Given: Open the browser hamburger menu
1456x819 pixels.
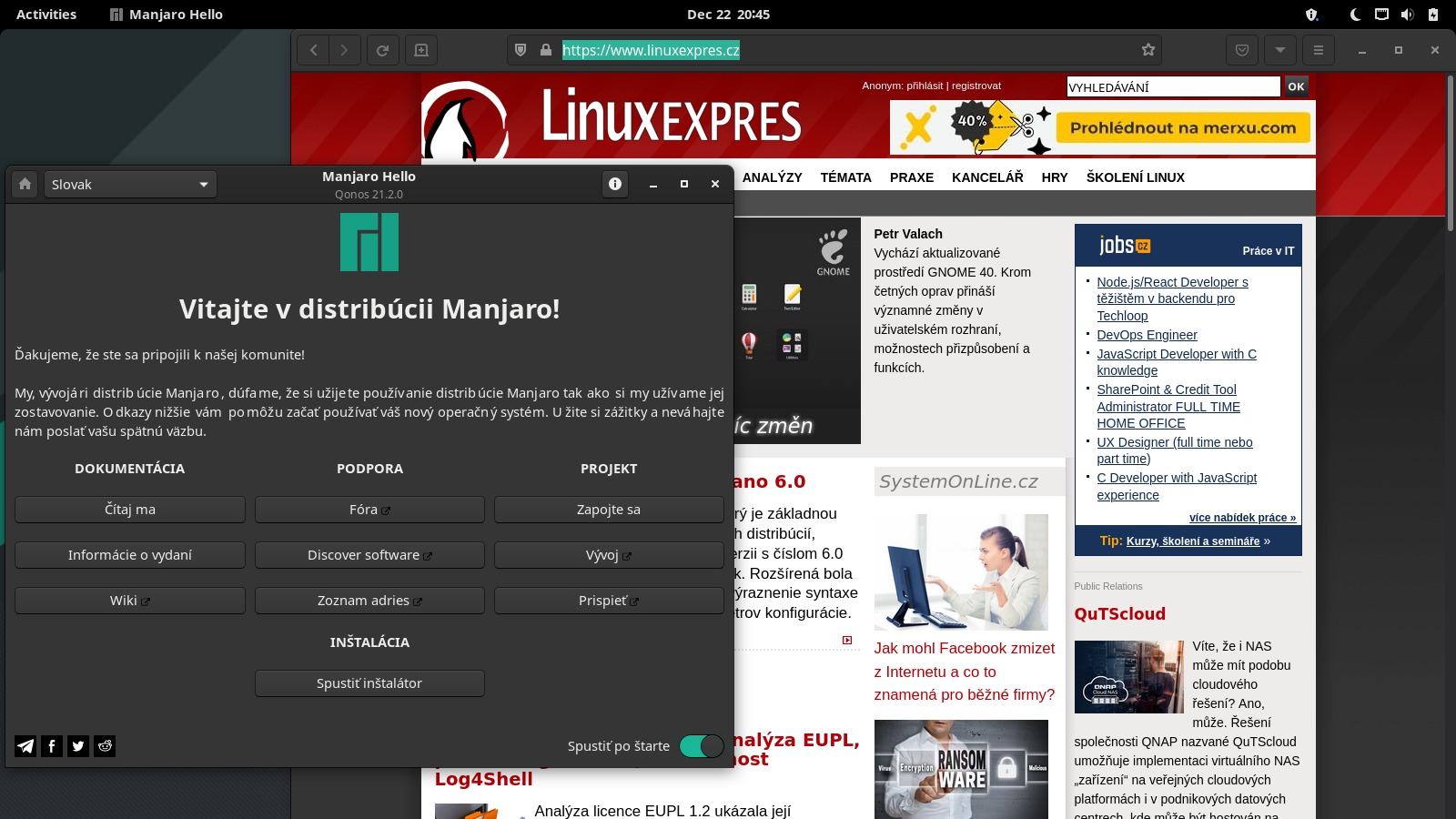Looking at the screenshot, I should click(x=1319, y=50).
